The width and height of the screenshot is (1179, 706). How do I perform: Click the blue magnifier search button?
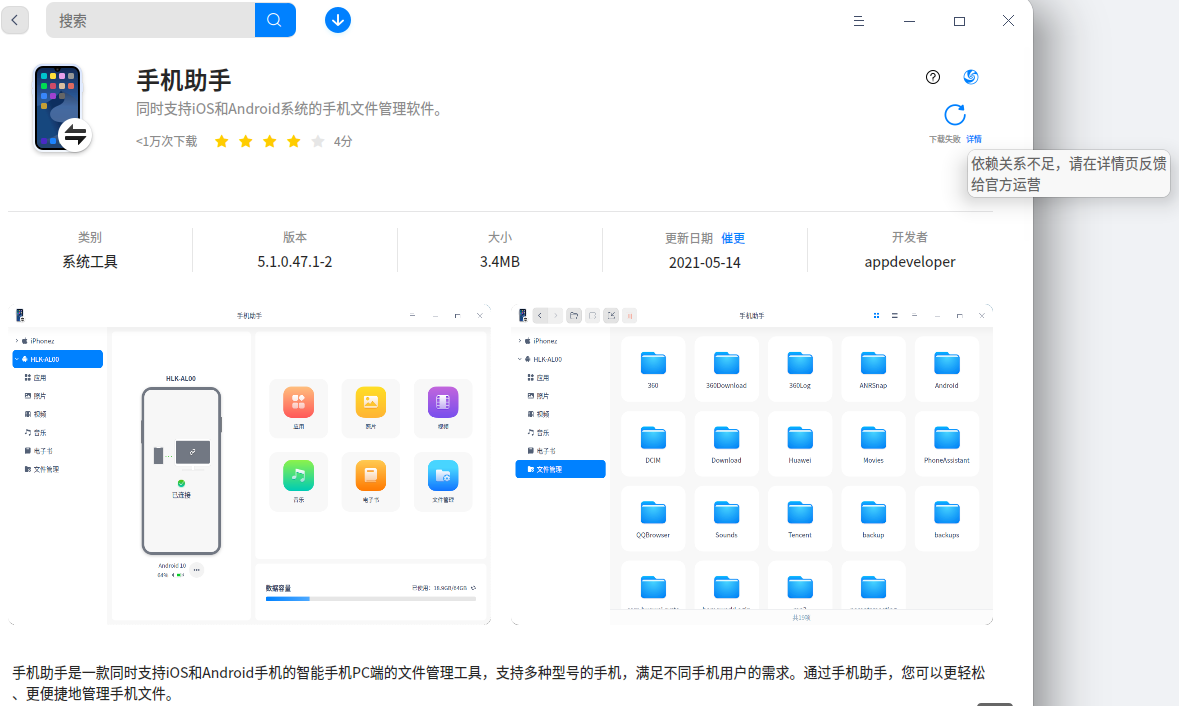point(275,20)
